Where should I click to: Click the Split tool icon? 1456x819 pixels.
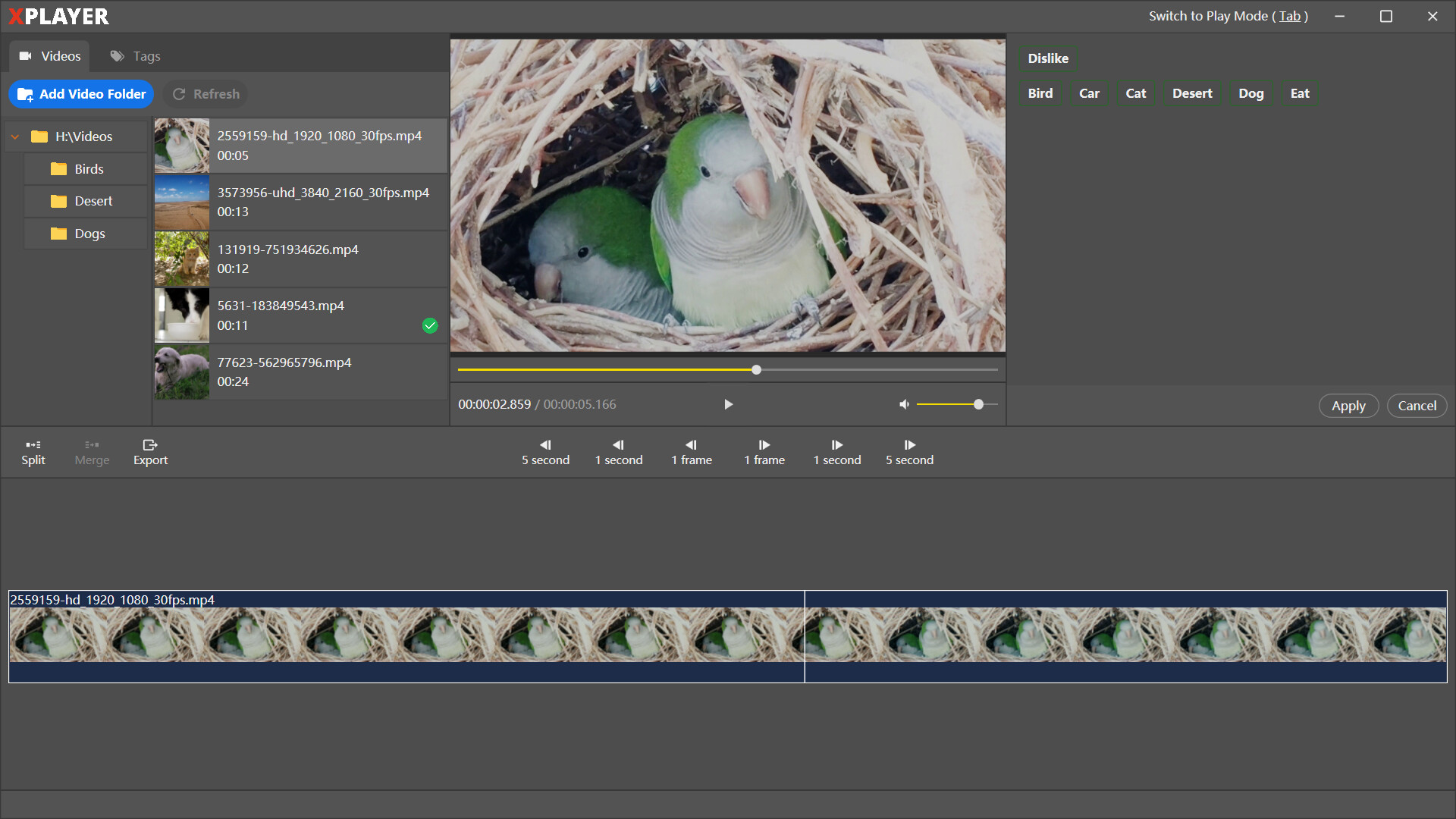33,445
